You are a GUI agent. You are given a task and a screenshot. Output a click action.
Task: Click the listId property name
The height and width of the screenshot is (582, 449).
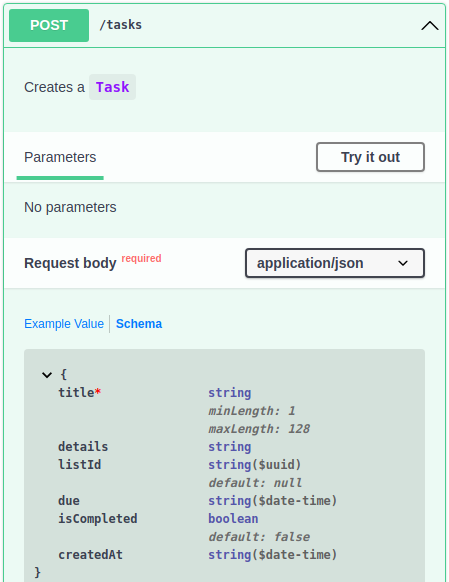point(80,465)
